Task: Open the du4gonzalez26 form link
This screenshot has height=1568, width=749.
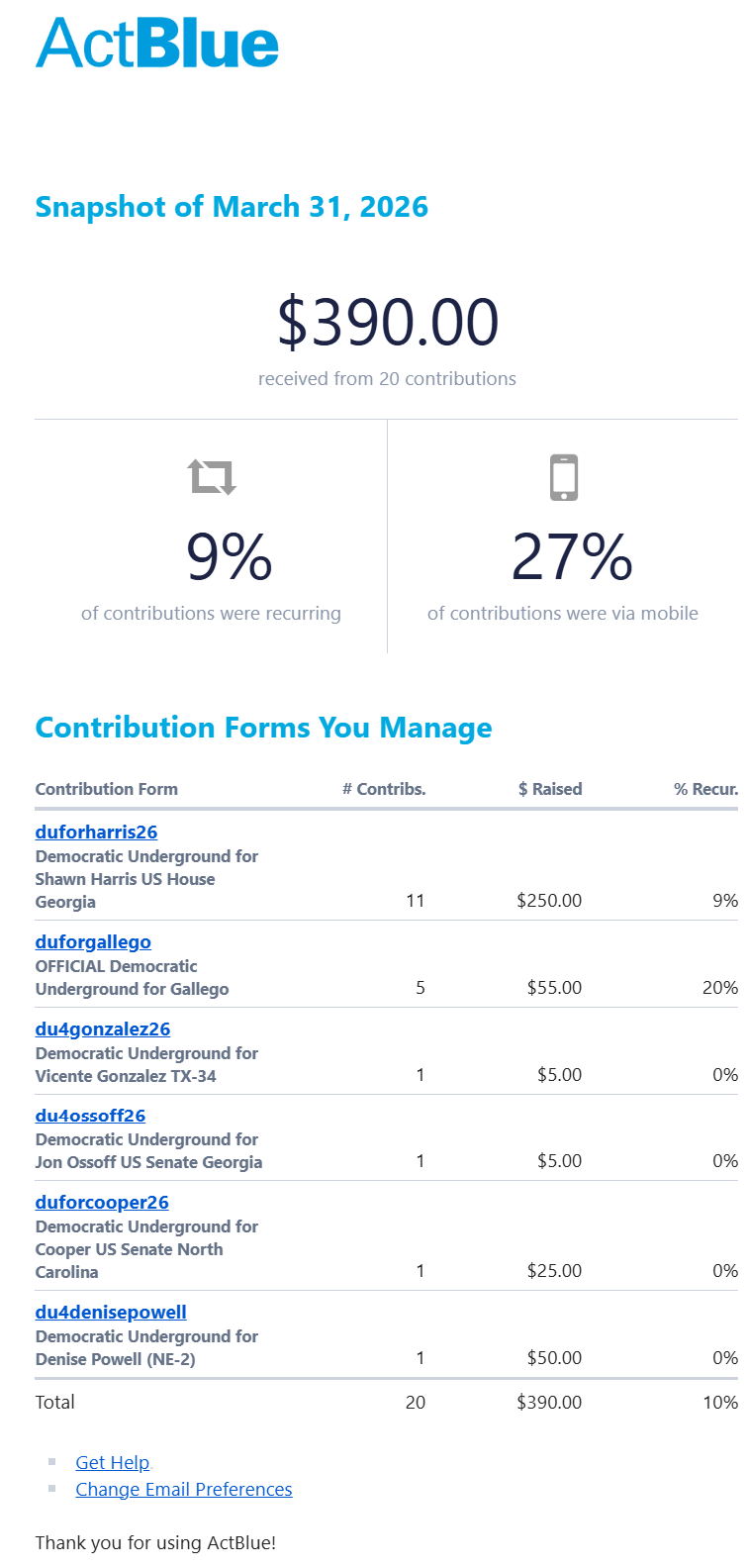Action: (x=103, y=1029)
